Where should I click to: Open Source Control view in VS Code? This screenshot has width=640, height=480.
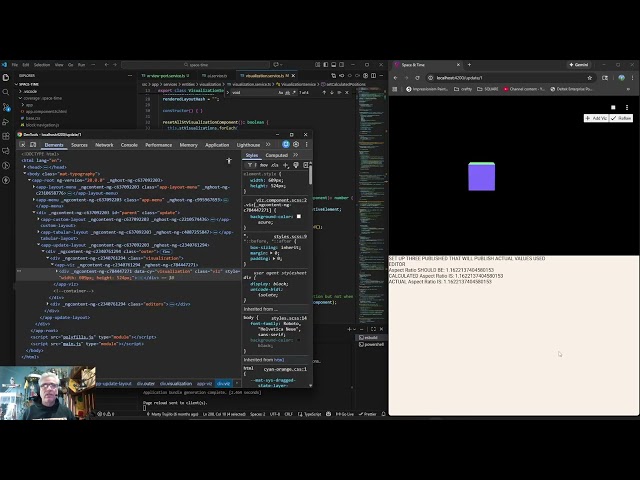coord(6,107)
